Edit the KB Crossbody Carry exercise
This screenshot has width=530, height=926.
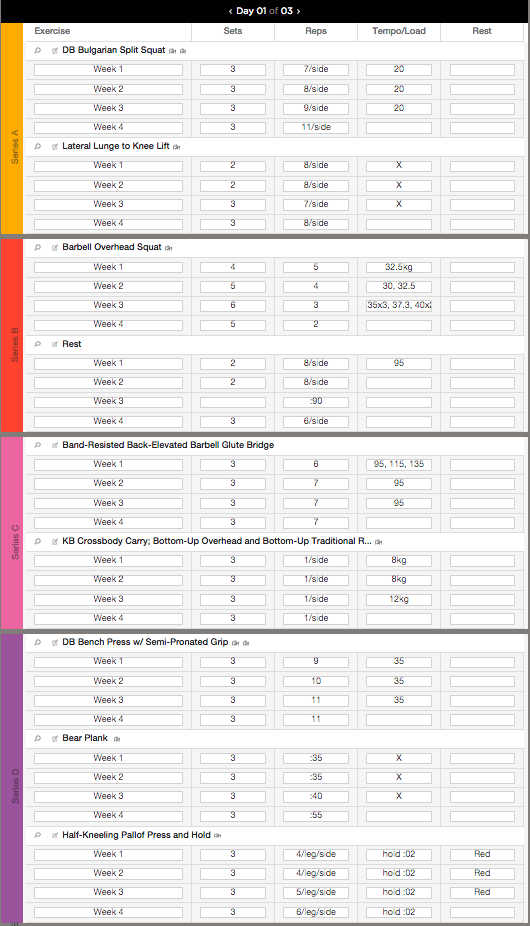55,542
